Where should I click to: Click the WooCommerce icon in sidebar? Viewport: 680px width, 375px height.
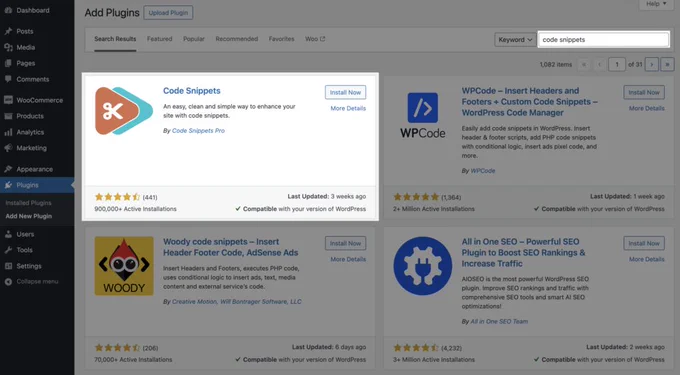[x=8, y=100]
